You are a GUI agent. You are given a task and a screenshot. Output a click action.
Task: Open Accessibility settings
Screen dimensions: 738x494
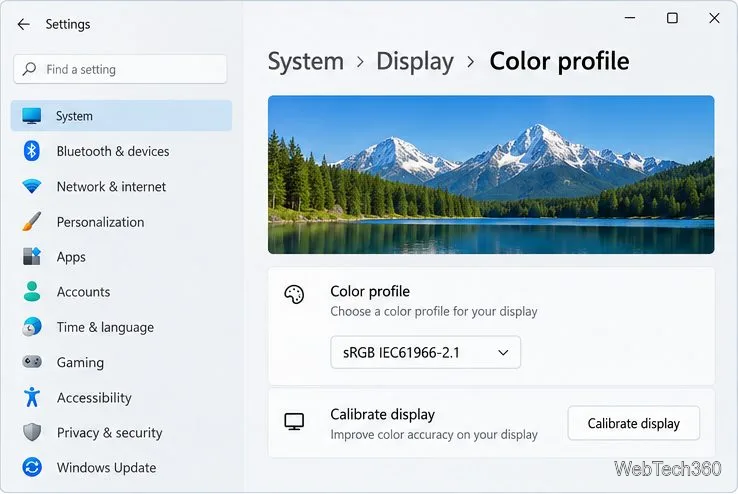pos(121,397)
